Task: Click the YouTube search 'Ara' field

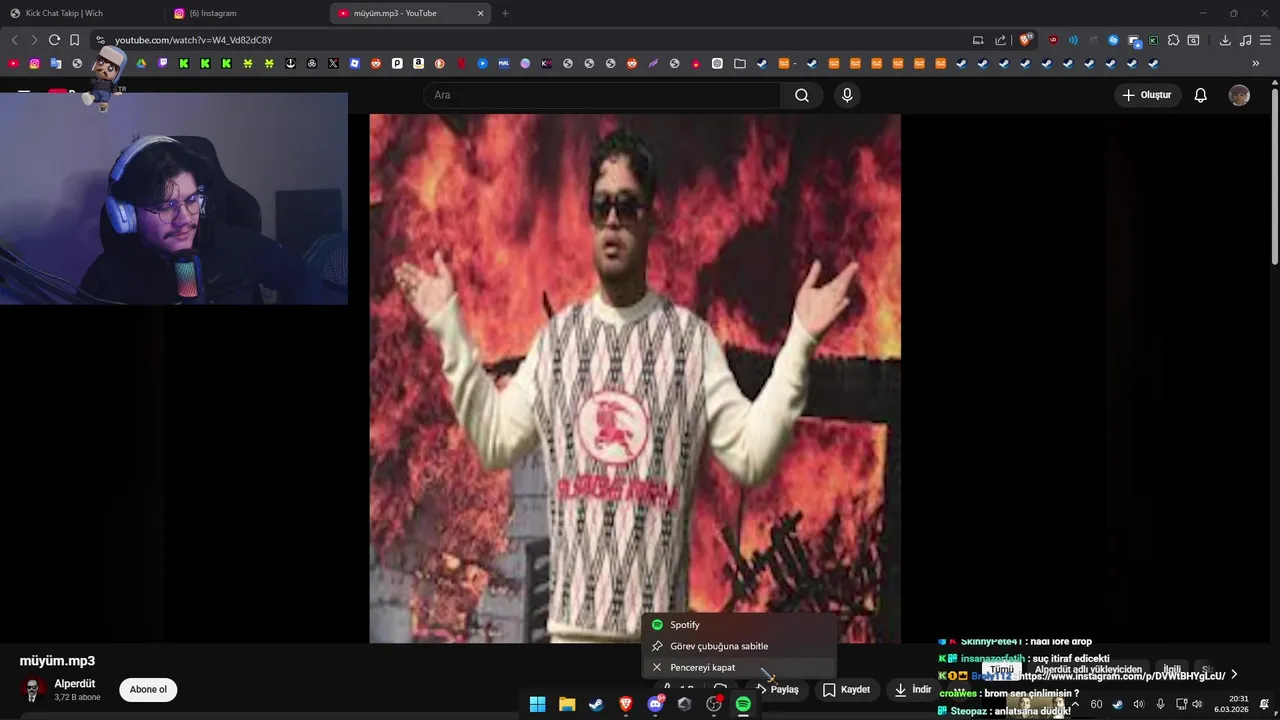Action: coord(603,95)
